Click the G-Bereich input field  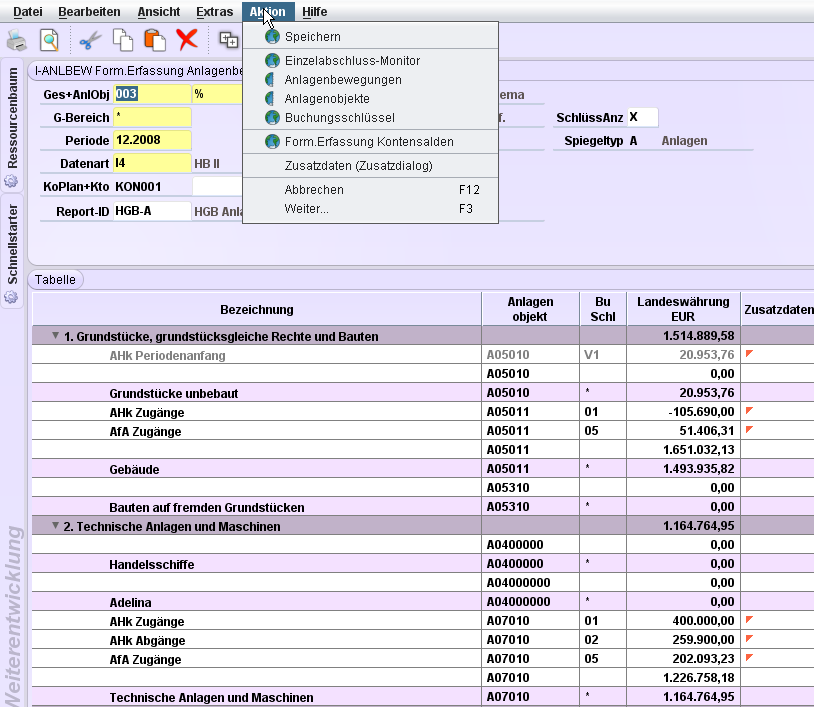coord(152,117)
